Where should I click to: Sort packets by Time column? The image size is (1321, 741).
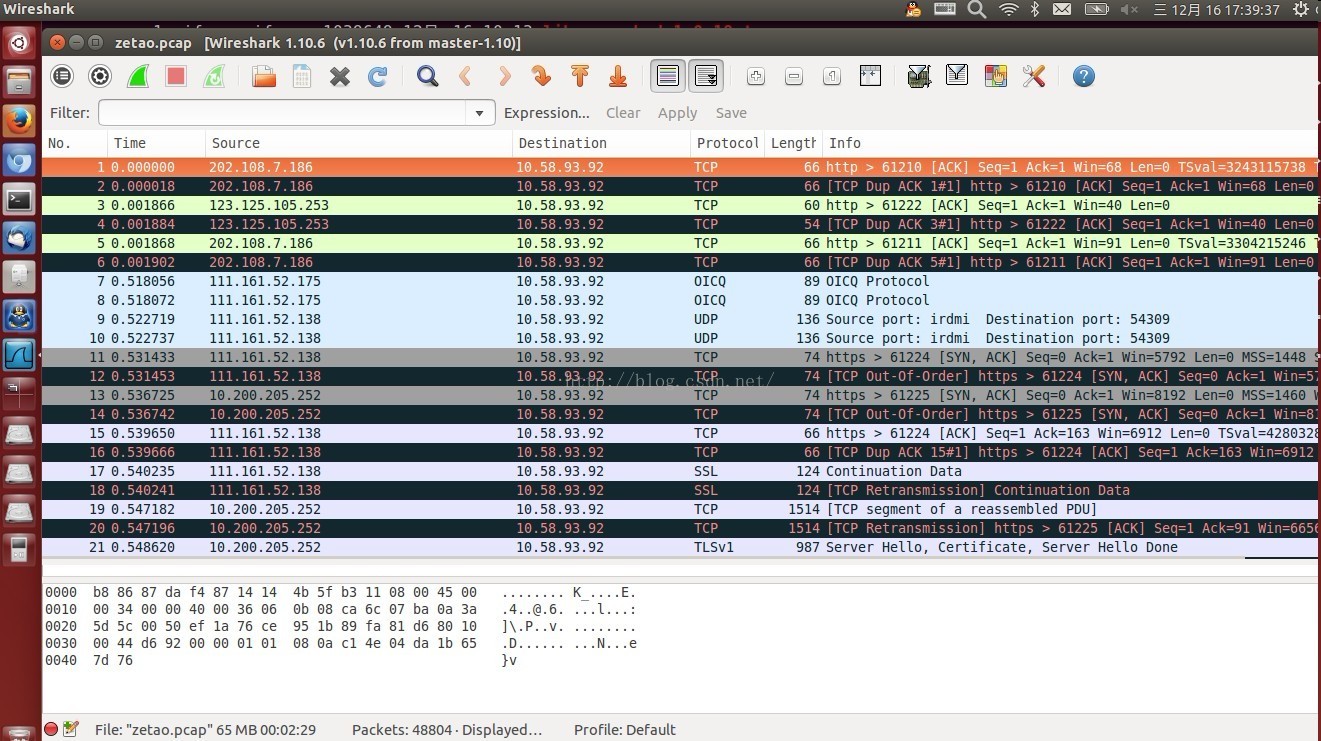[156, 143]
